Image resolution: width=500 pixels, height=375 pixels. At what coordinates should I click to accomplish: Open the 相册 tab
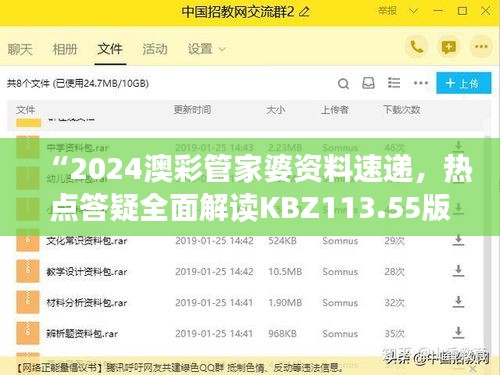click(65, 49)
